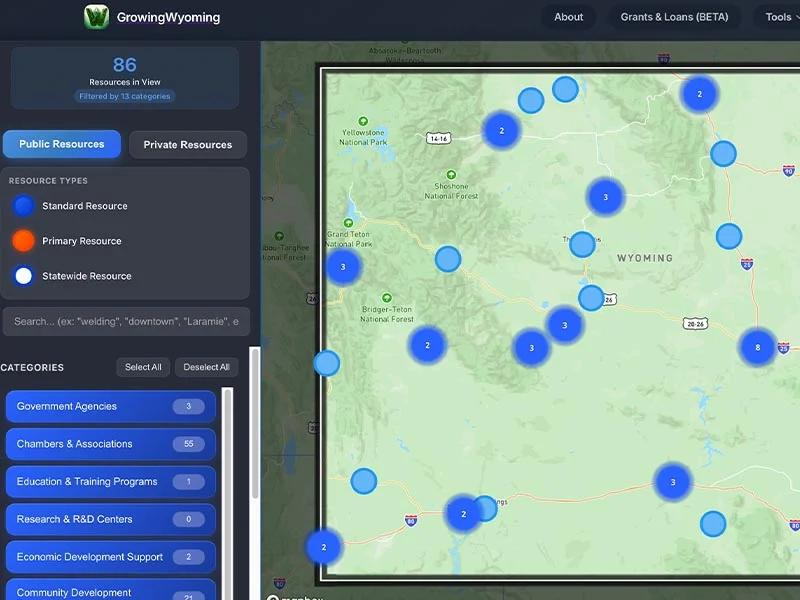Click Bridger-Teton National Forest pin
The height and width of the screenshot is (600, 800).
(387, 297)
